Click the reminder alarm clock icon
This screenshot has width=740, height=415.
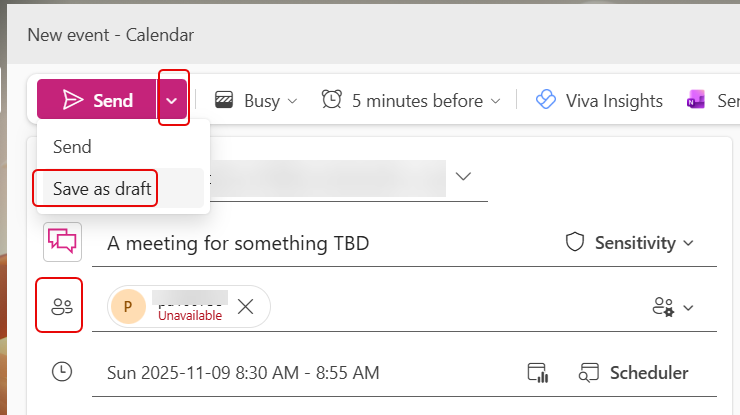pyautogui.click(x=332, y=100)
